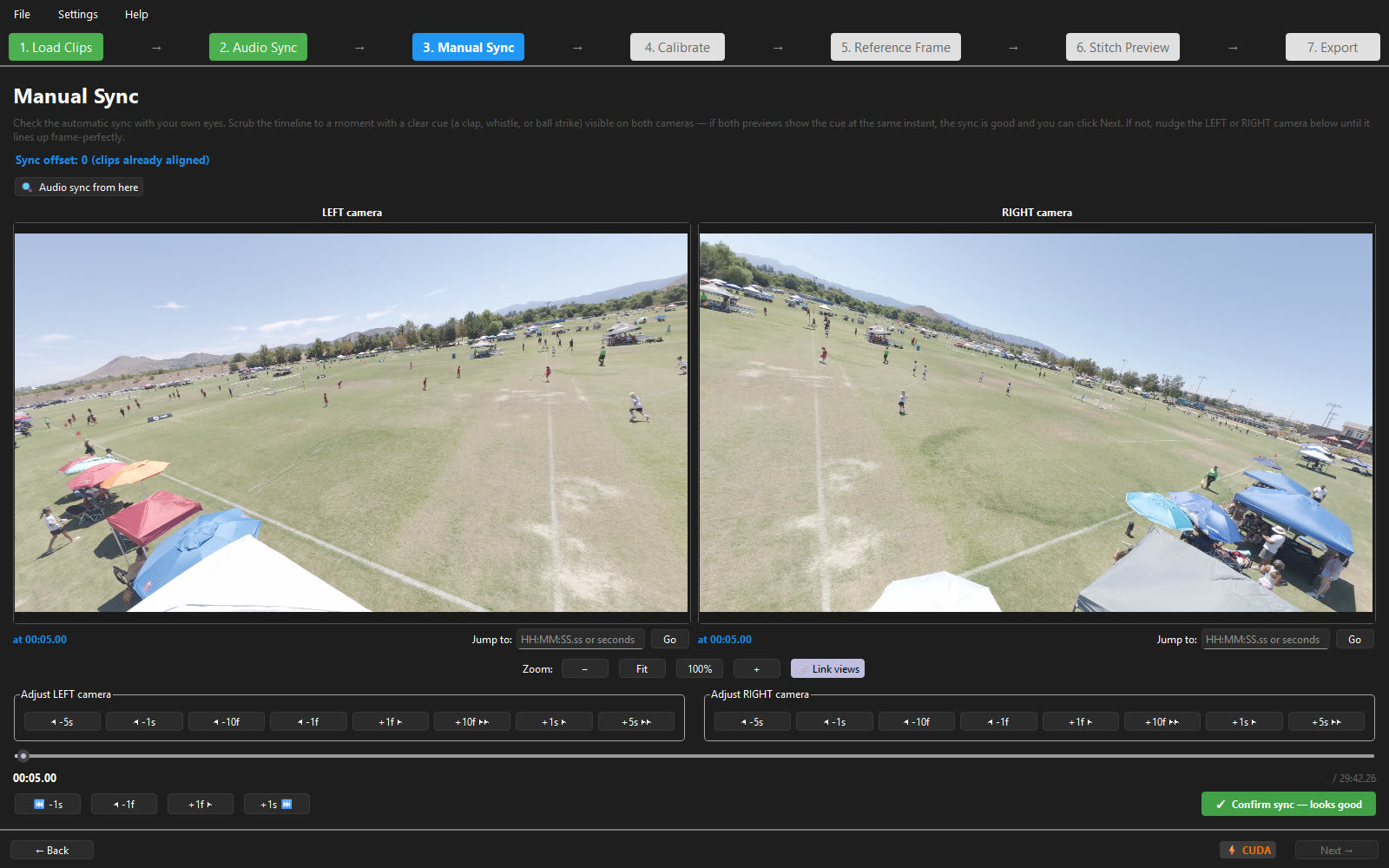This screenshot has width=1389, height=868.
Task: Click Go next to LEFT camera jump field
Action: (x=669, y=640)
